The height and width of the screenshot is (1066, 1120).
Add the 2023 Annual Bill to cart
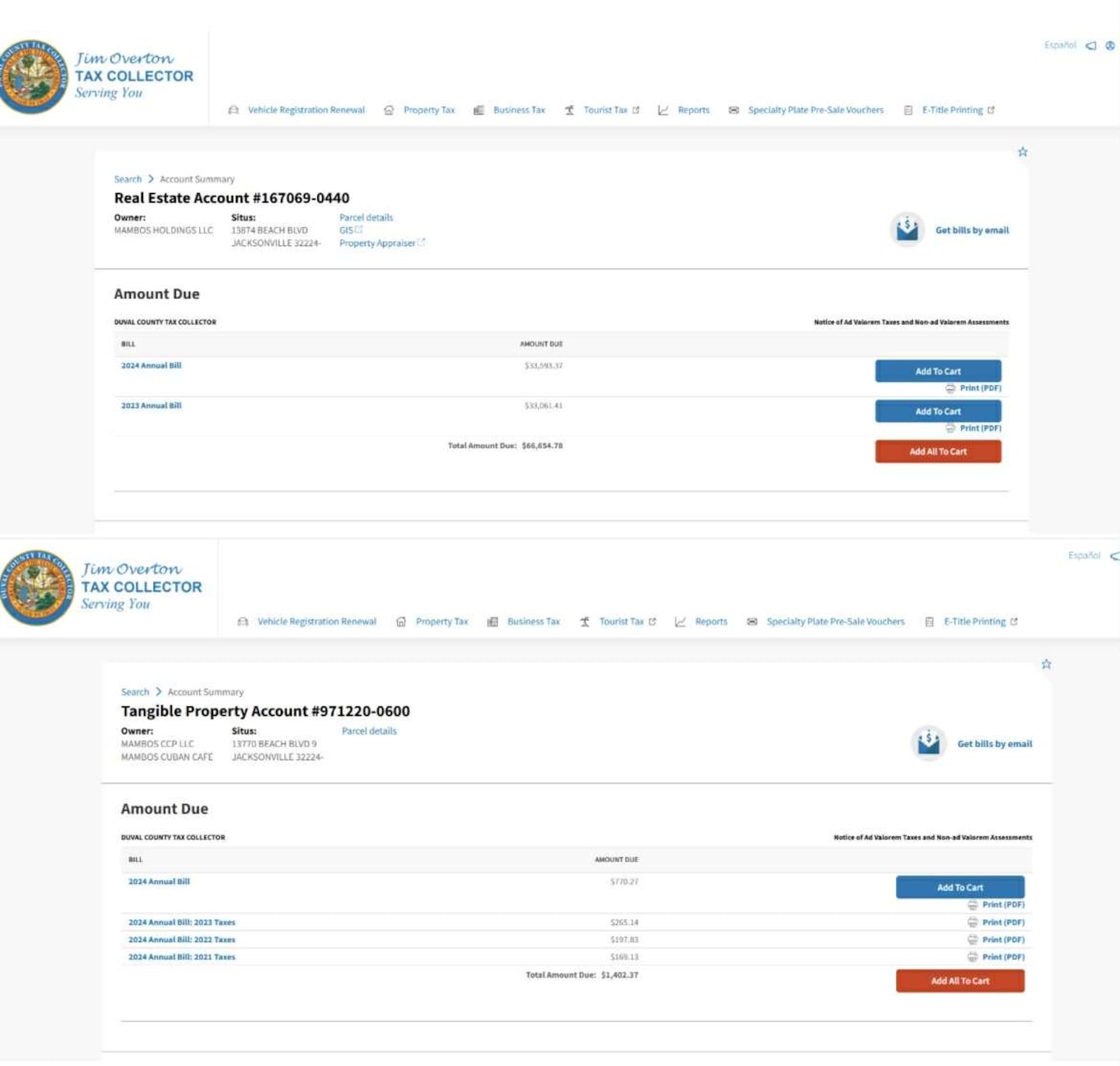[x=937, y=411]
